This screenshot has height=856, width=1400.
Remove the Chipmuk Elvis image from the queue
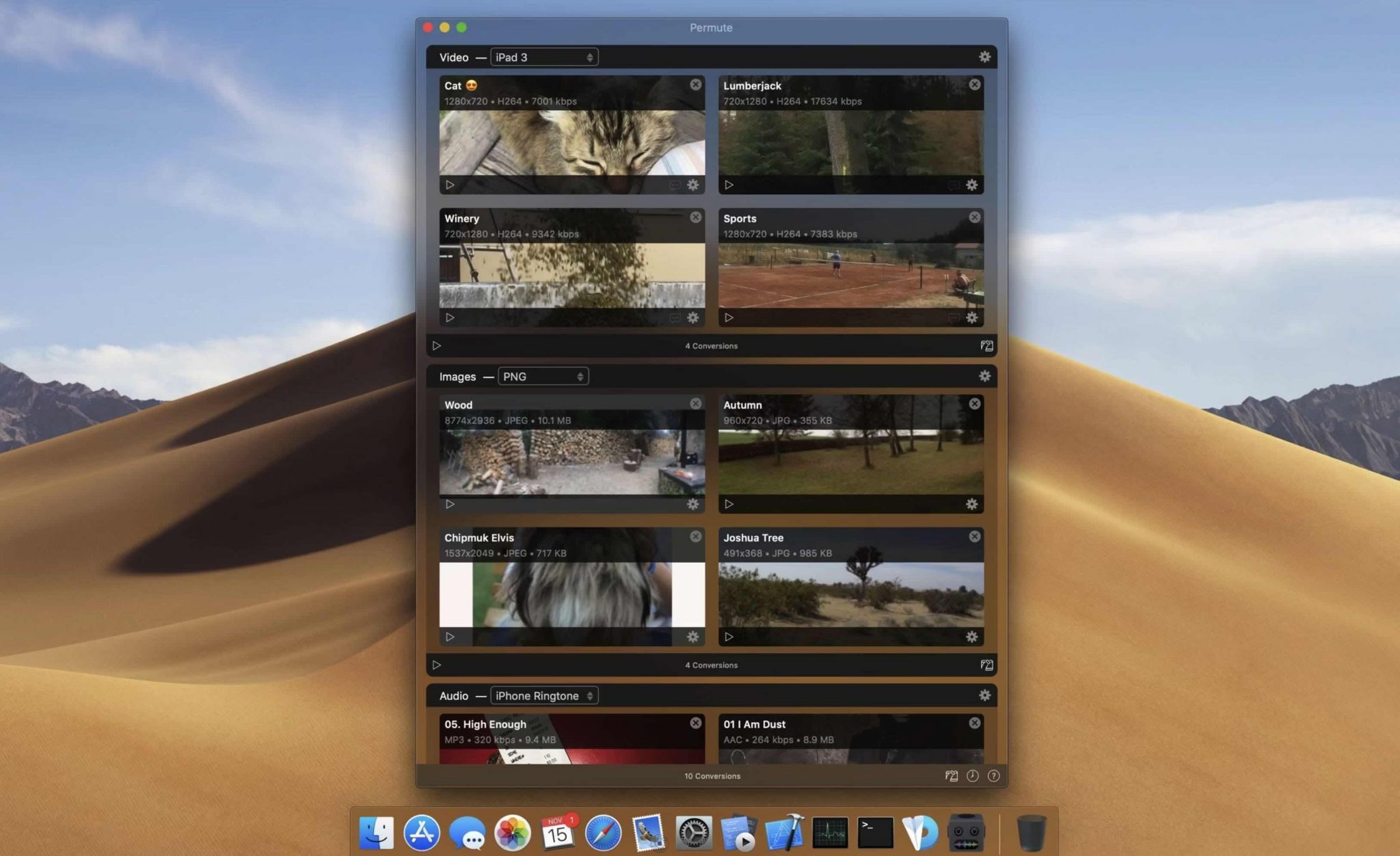[x=696, y=537]
